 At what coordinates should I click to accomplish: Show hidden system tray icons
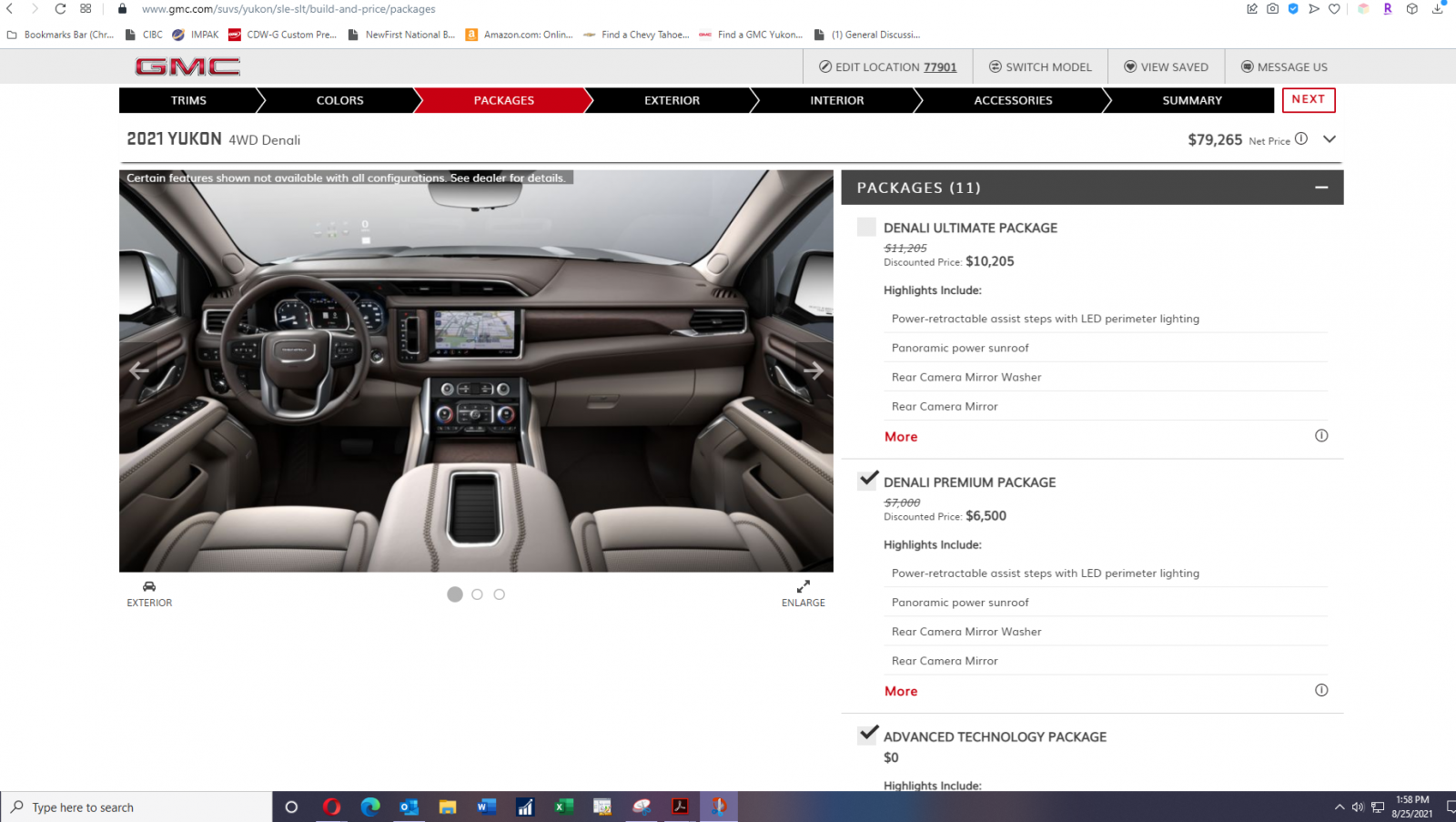[x=1340, y=807]
